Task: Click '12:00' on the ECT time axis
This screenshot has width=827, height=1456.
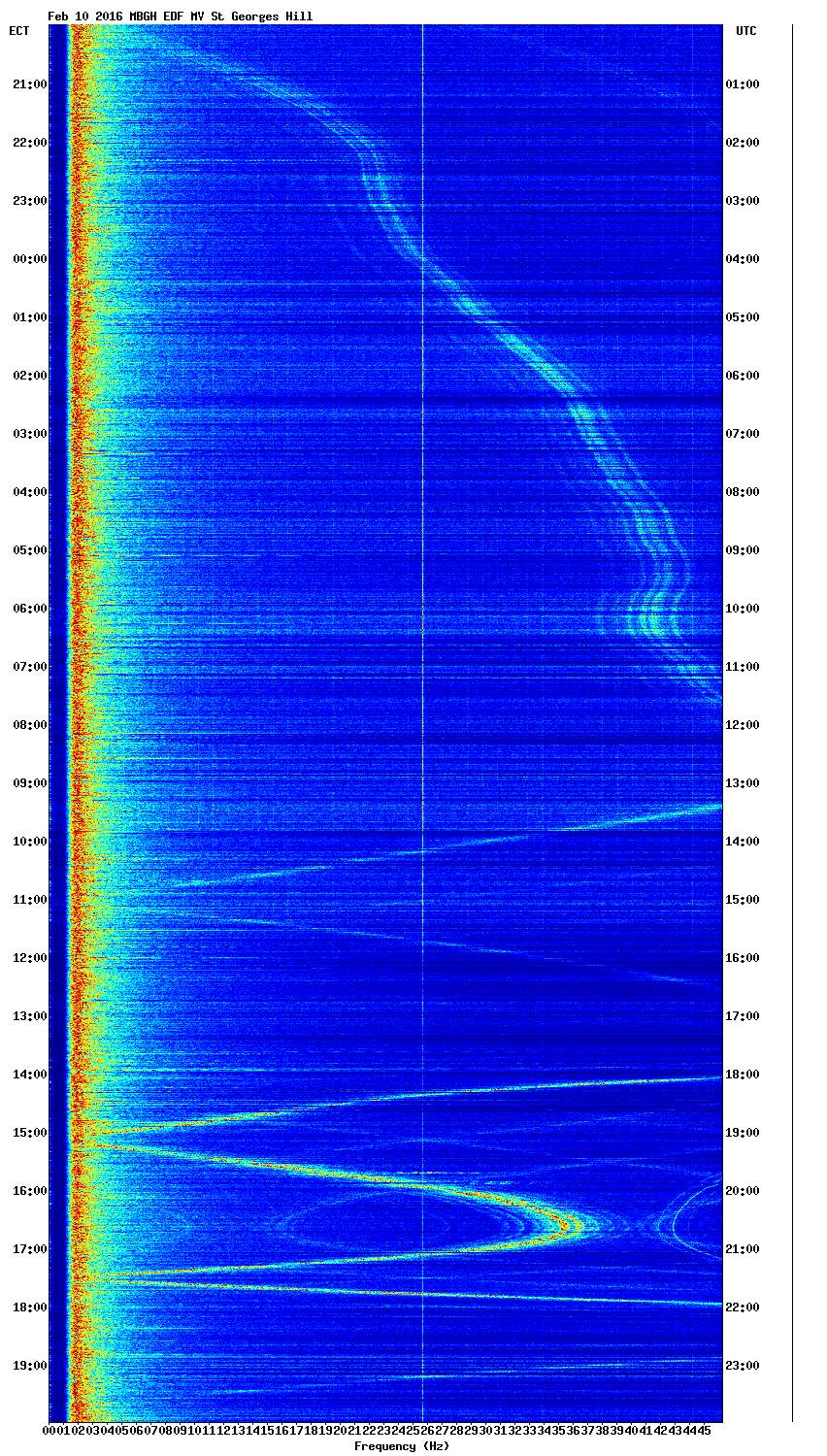Action: (29, 958)
